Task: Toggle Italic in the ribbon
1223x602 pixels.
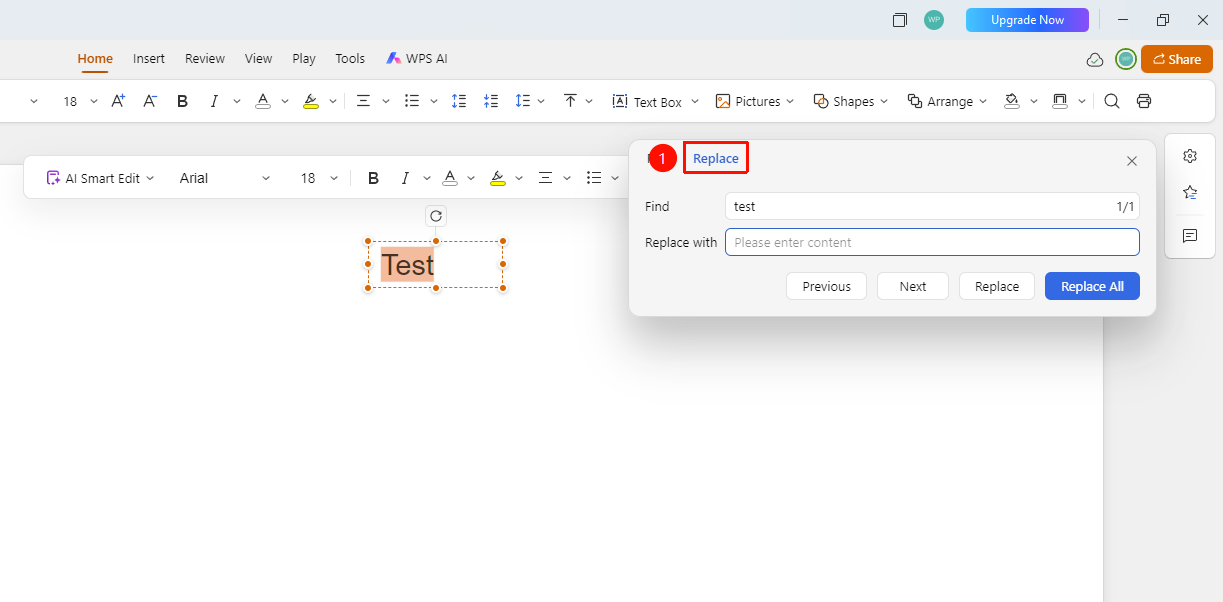Action: 214,101
